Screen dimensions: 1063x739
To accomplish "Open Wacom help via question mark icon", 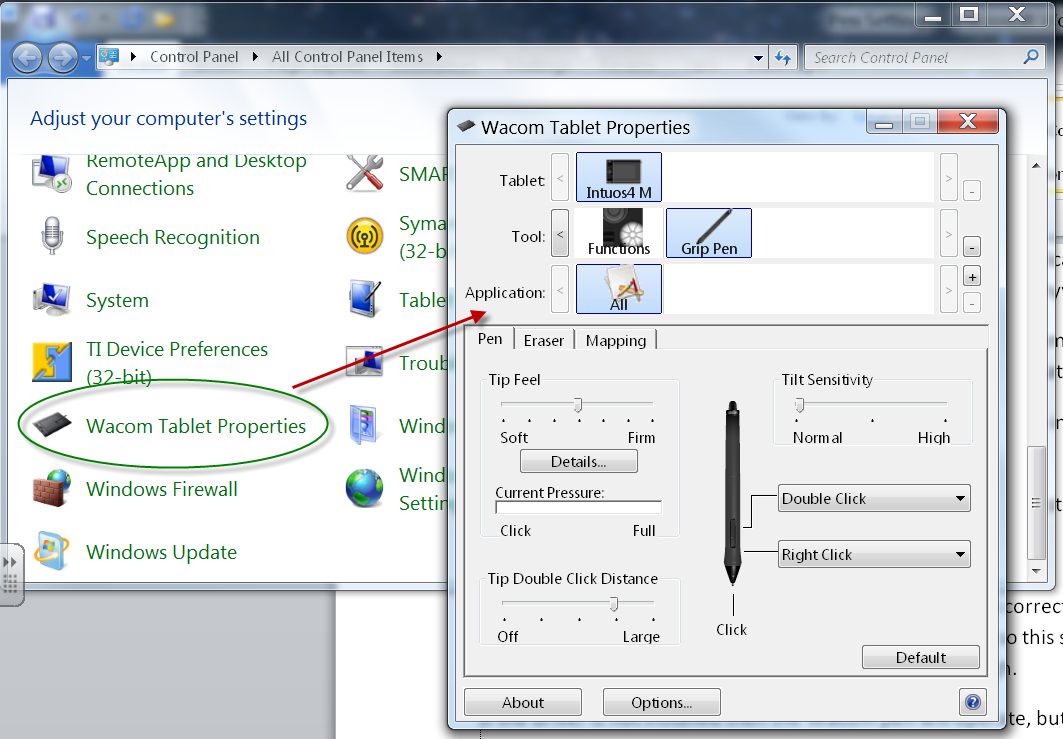I will click(973, 702).
